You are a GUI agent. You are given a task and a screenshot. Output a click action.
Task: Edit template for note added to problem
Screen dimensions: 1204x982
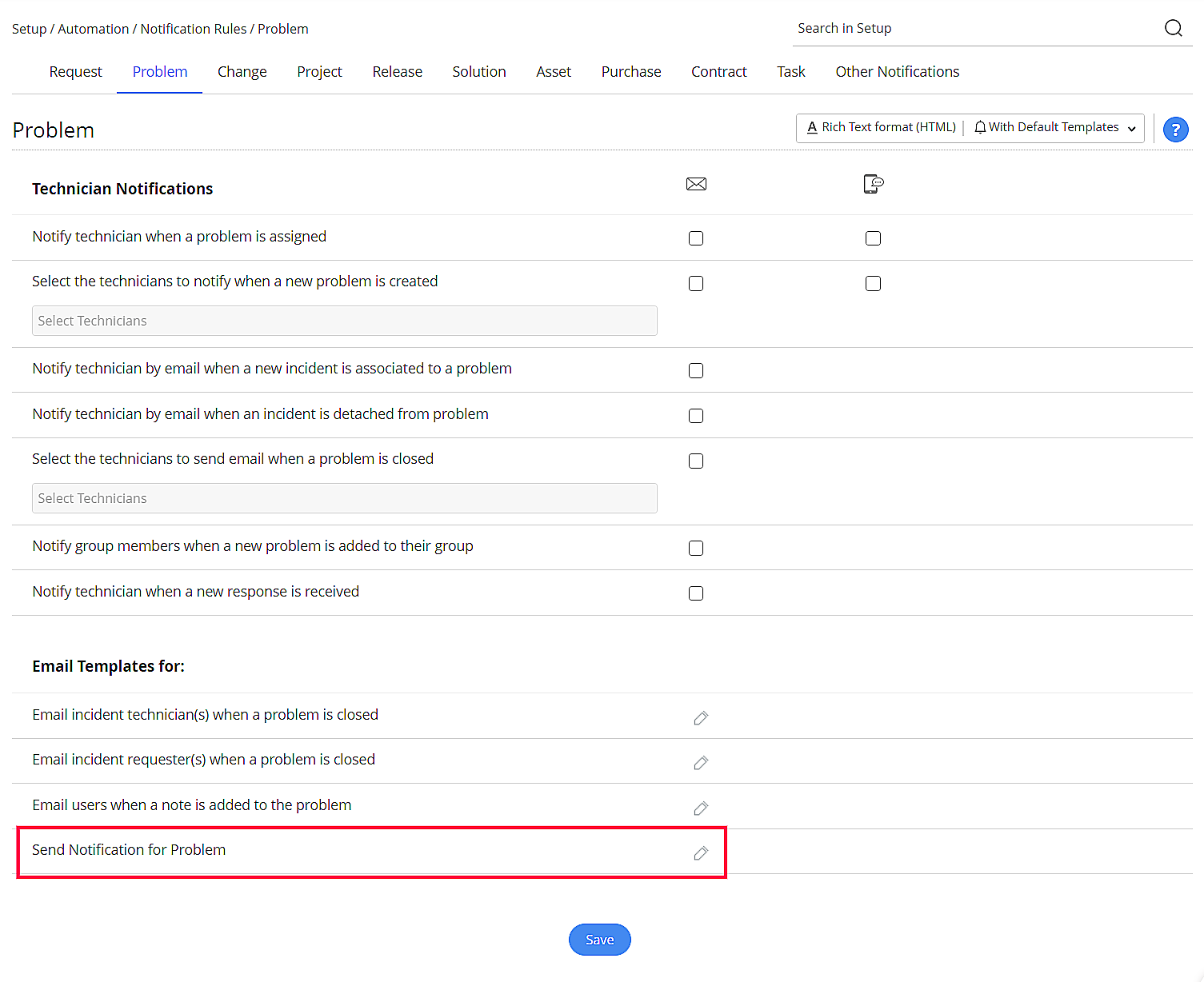(701, 808)
